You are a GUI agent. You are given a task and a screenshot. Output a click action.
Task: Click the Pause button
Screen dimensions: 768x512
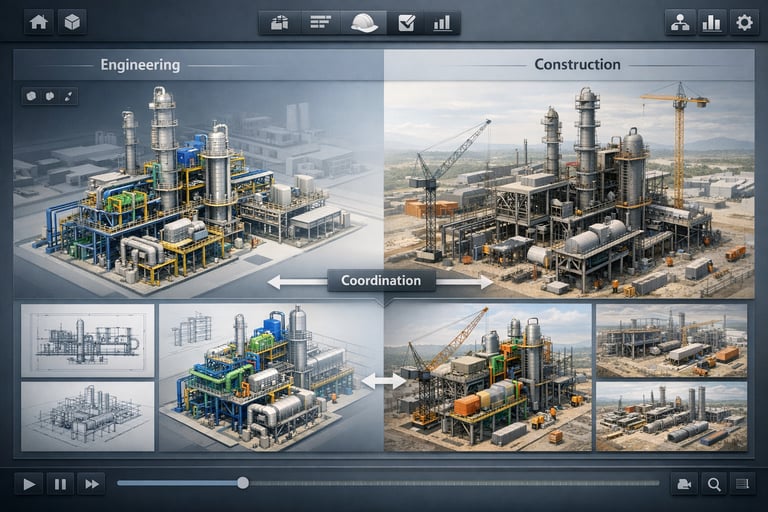point(60,484)
